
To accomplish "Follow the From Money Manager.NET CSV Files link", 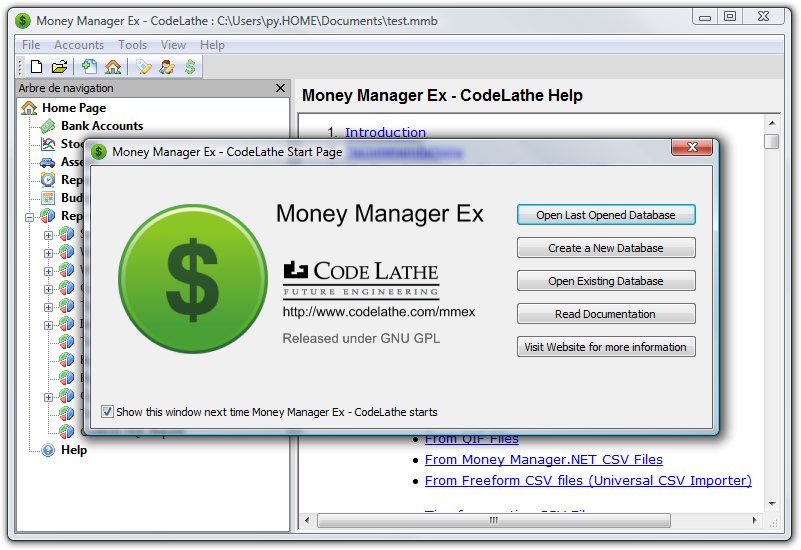I will click(543, 460).
